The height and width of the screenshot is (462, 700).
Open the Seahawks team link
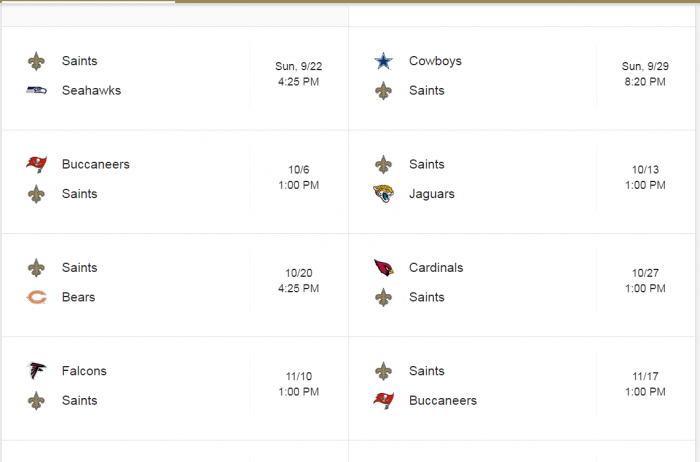(91, 90)
